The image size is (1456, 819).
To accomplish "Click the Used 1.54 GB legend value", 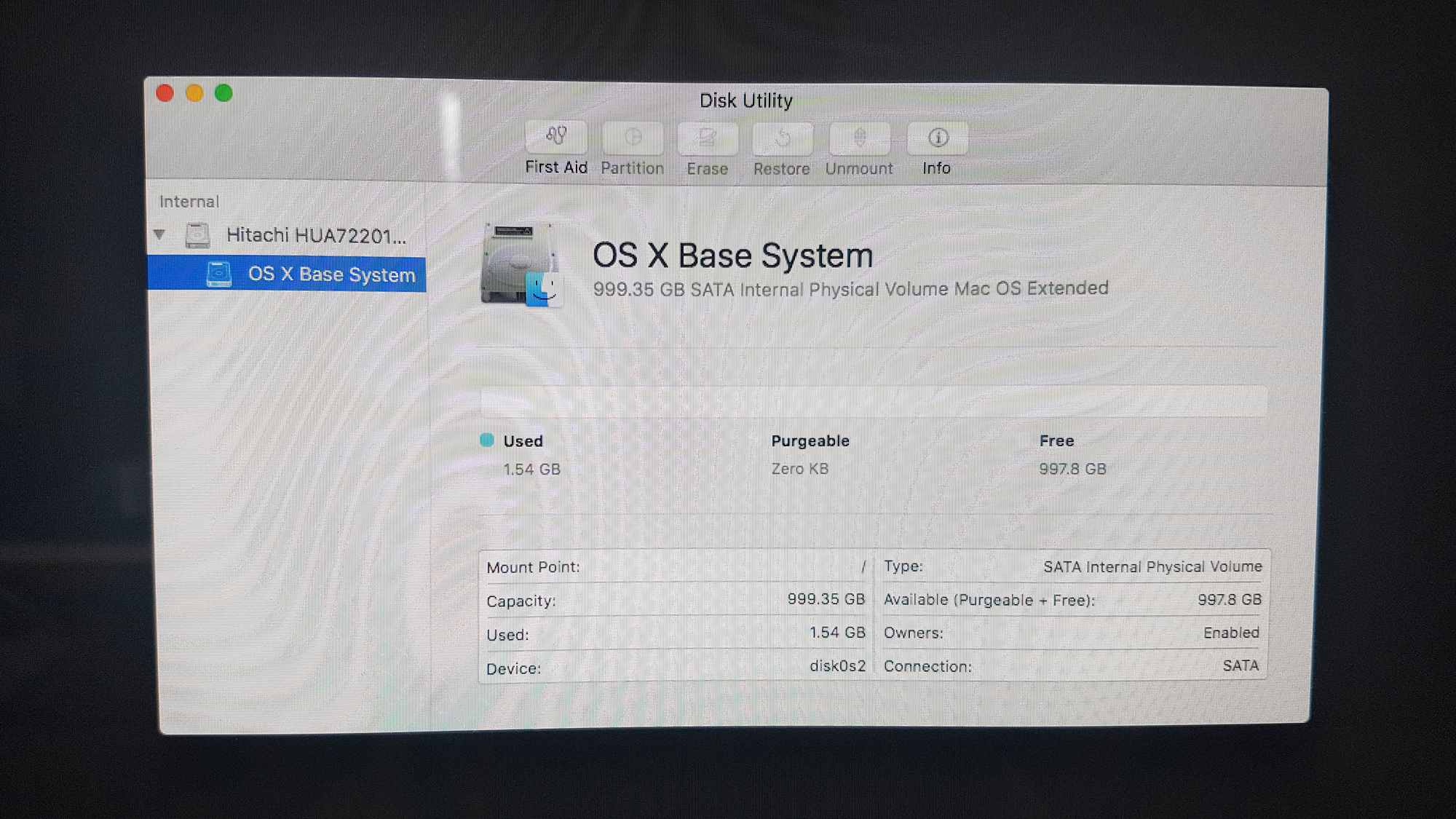I will 532,470.
